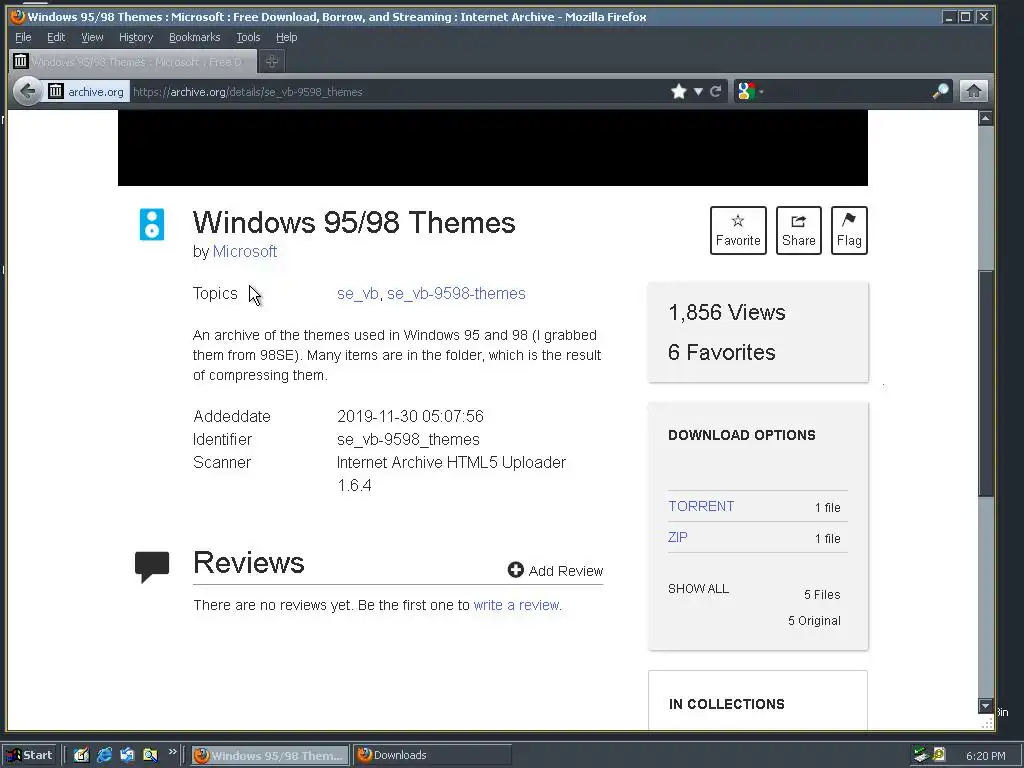Click the 5 Files count
The width and height of the screenshot is (1024, 768).
pyautogui.click(x=822, y=595)
